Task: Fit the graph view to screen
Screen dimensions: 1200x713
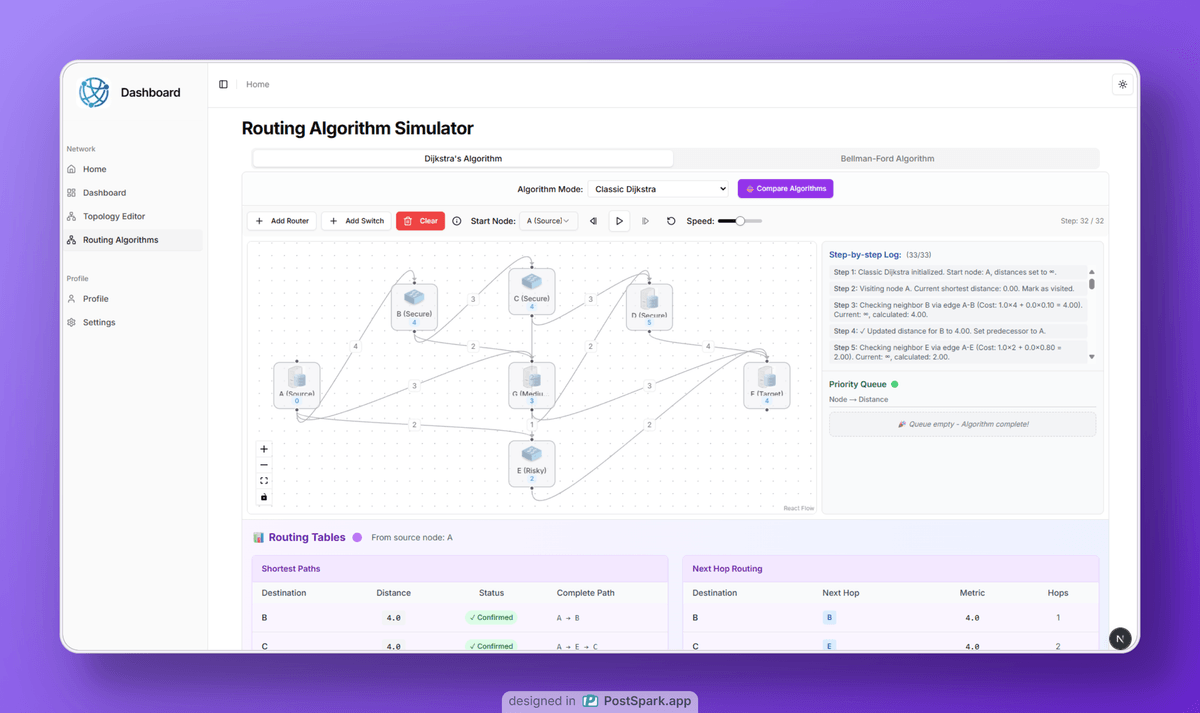Action: click(264, 481)
